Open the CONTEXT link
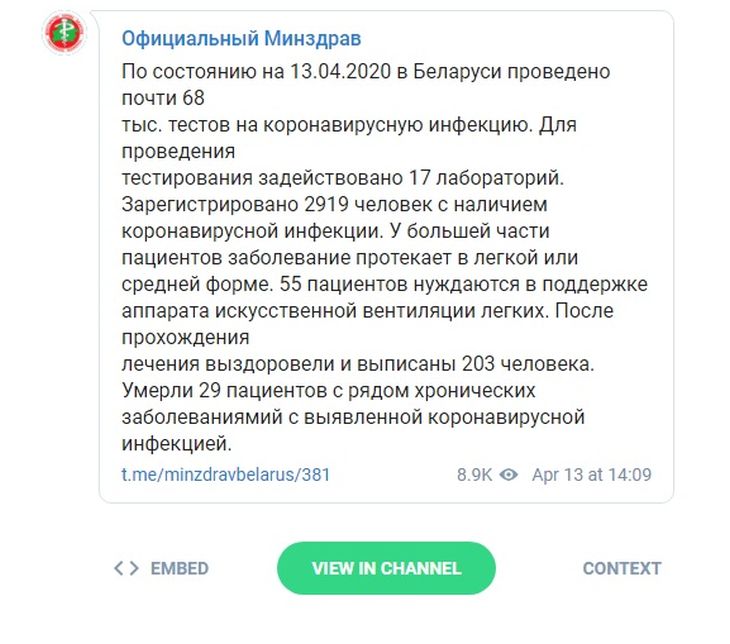Viewport: 730px width, 644px height. [x=622, y=568]
